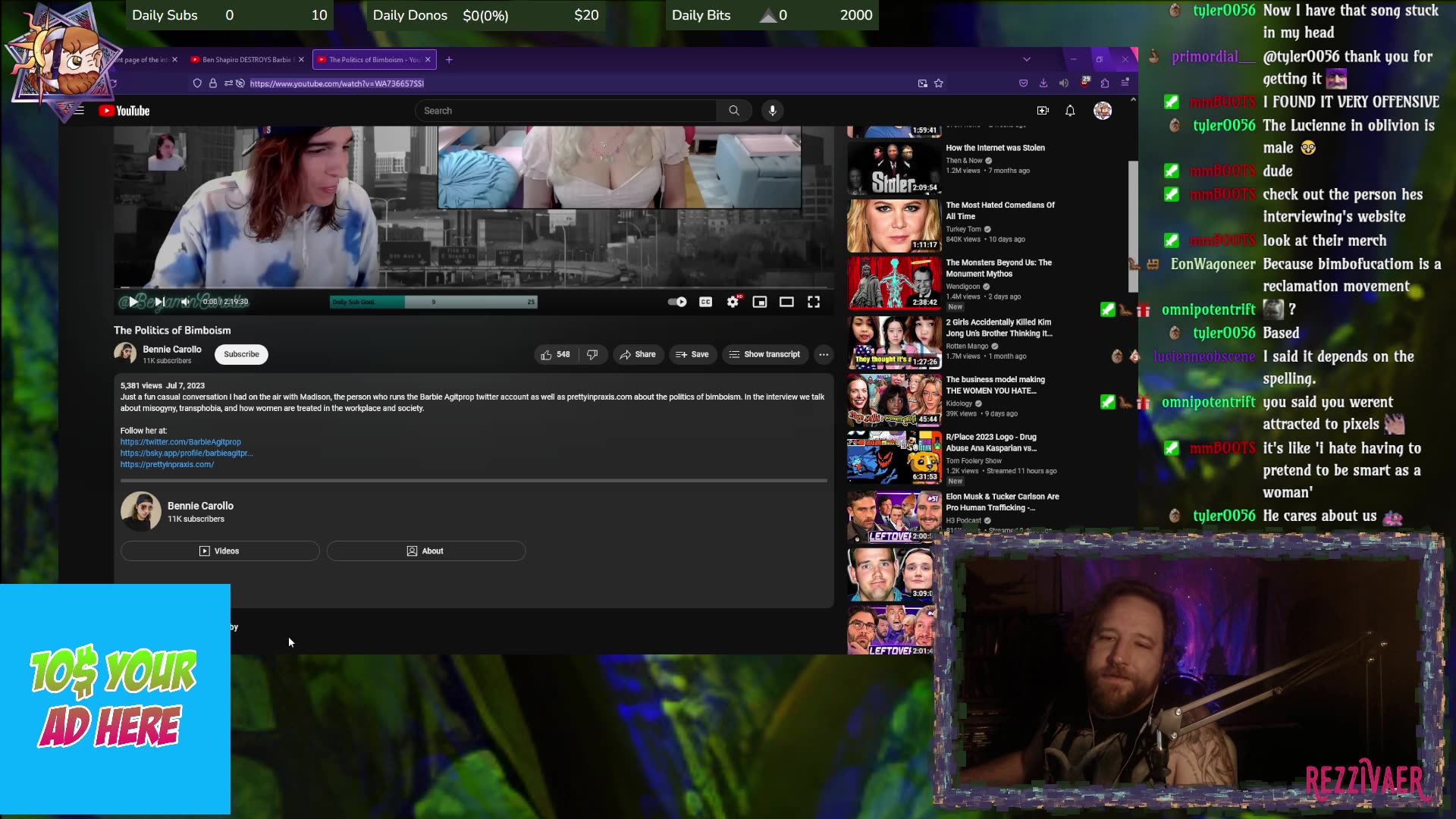Image resolution: width=1456 pixels, height=819 pixels.
Task: Open the prettyinpraxis.com link
Action: tap(167, 465)
